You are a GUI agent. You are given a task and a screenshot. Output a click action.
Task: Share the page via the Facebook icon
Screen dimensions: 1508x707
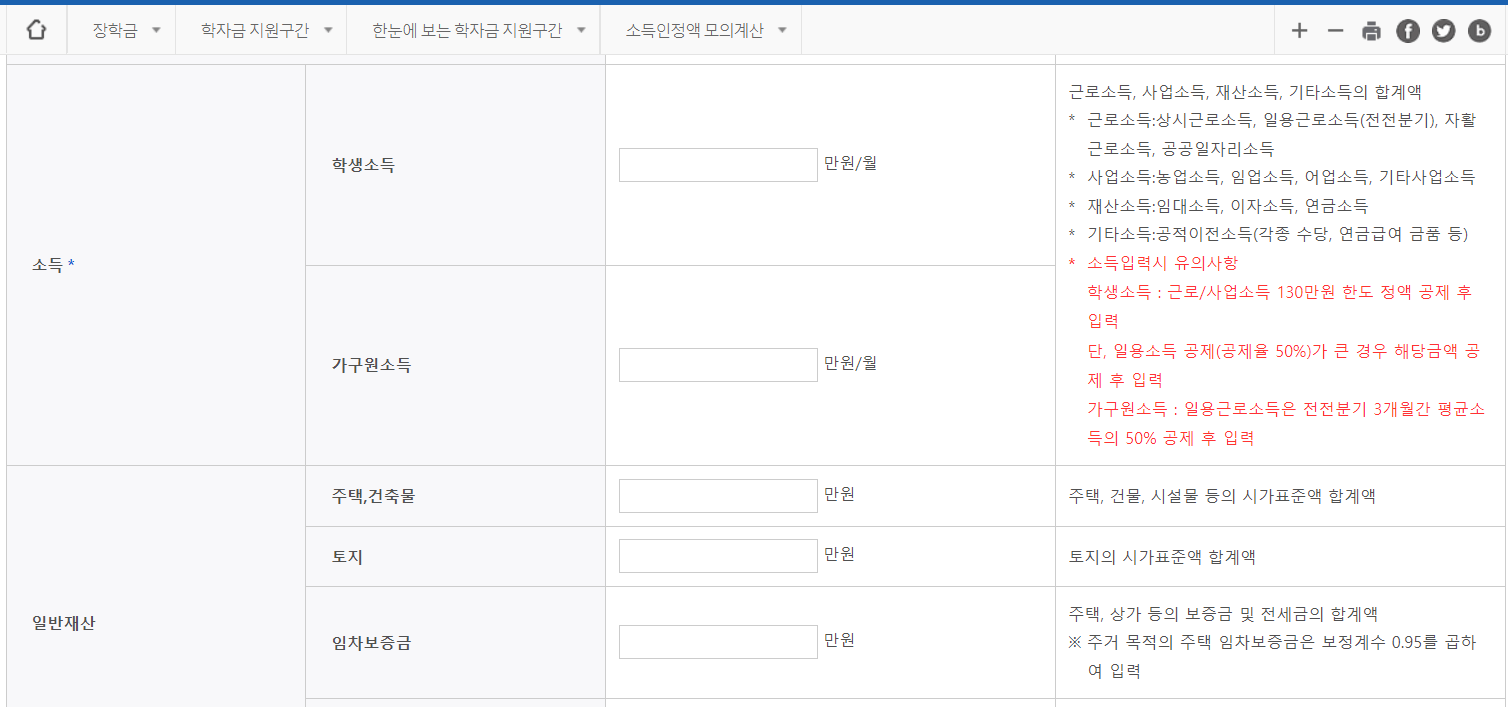pyautogui.click(x=1407, y=30)
